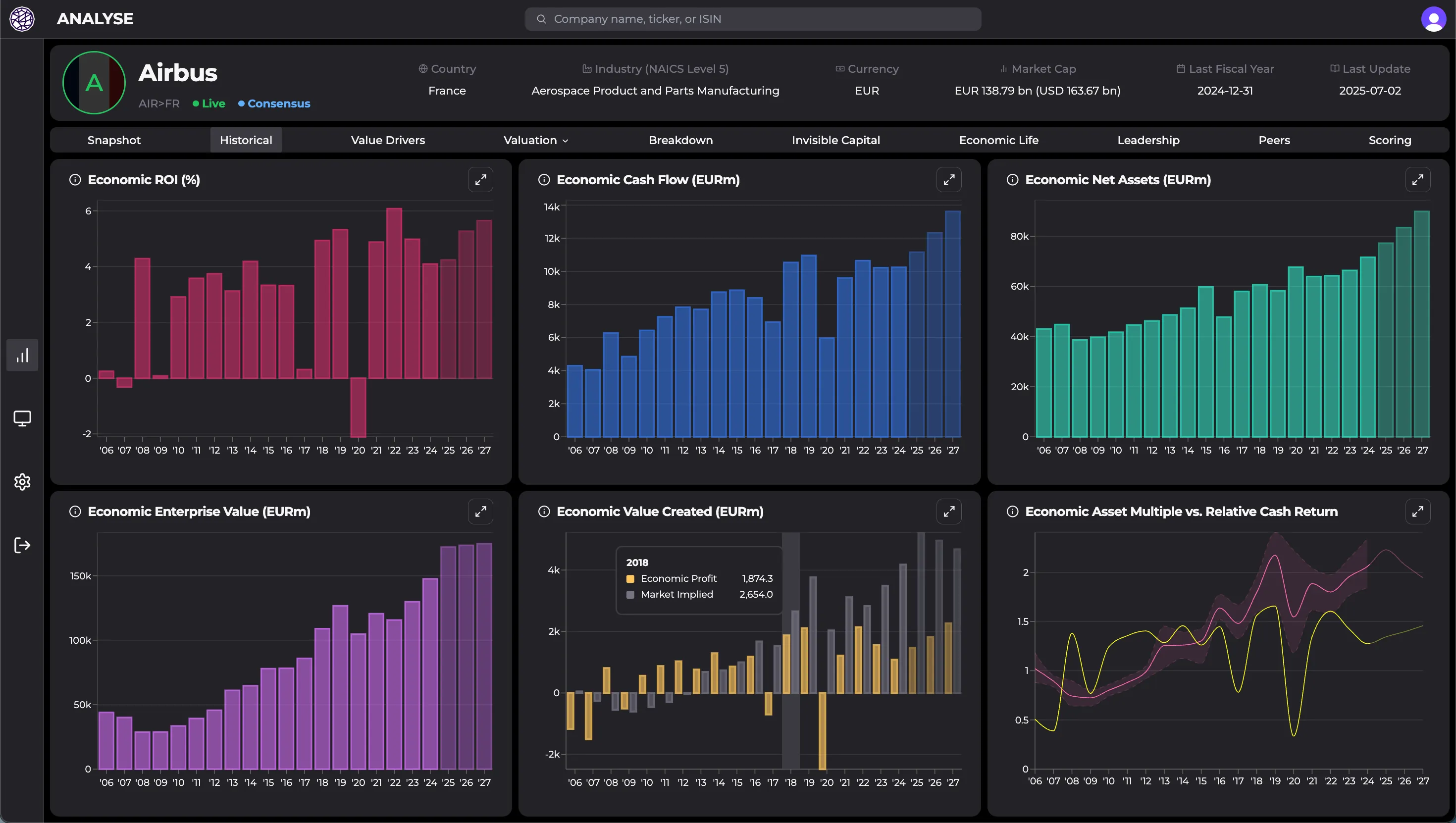Show info for Economic Asset Multiple chart
The height and width of the screenshot is (823, 1456).
(1012, 512)
